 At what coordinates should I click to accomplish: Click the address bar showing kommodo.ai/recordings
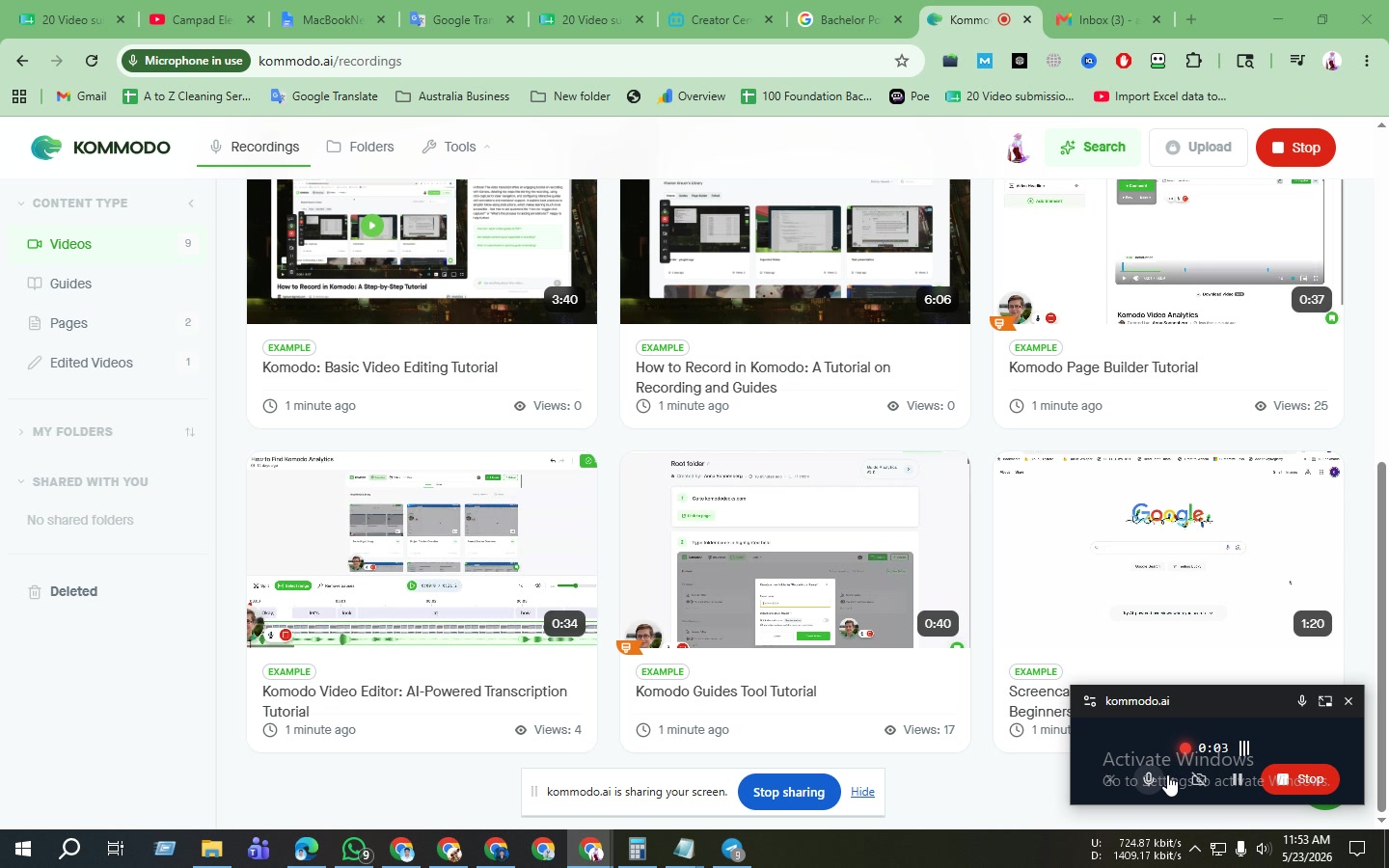pyautogui.click(x=330, y=61)
